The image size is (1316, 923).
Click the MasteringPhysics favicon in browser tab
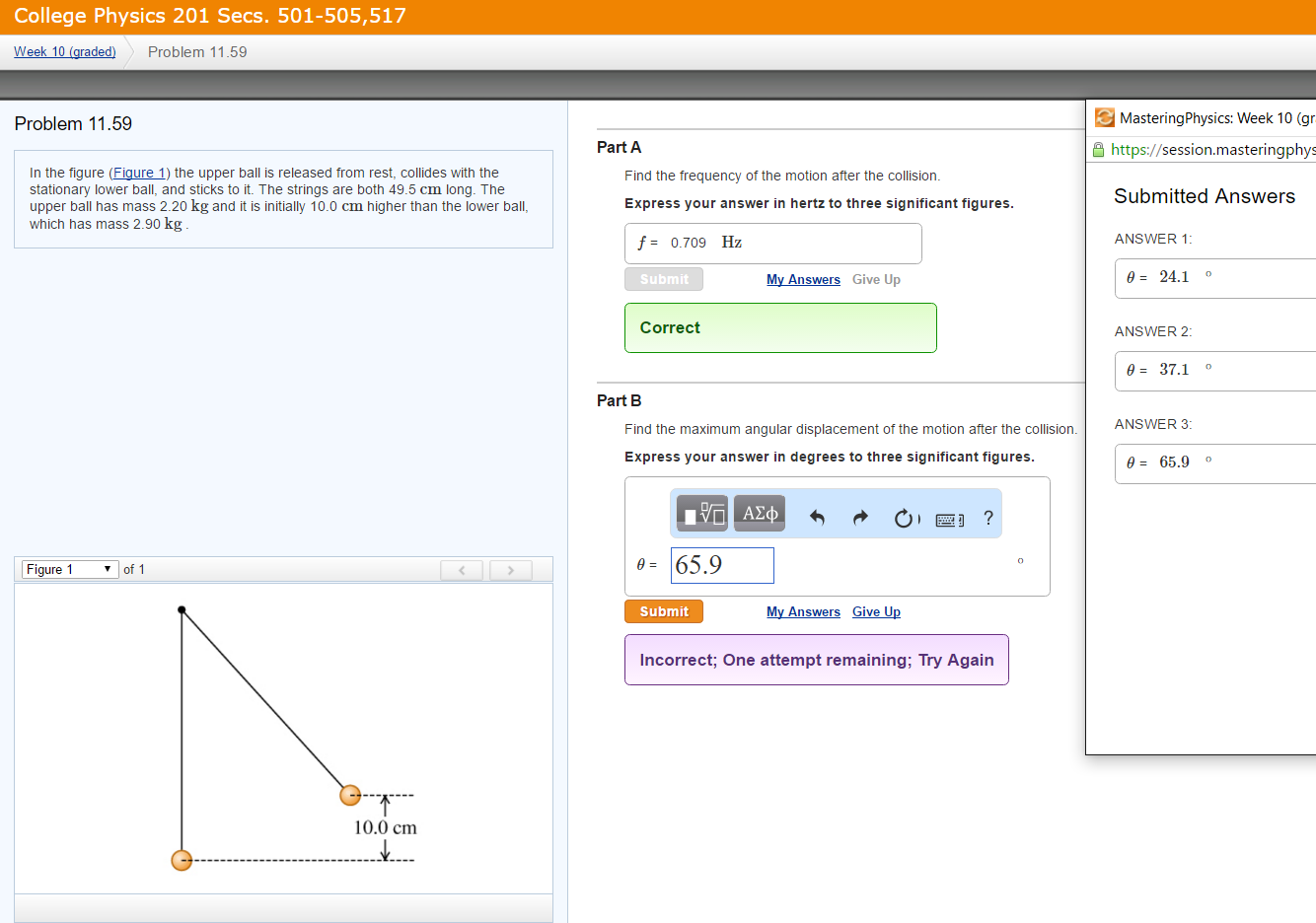[1104, 117]
